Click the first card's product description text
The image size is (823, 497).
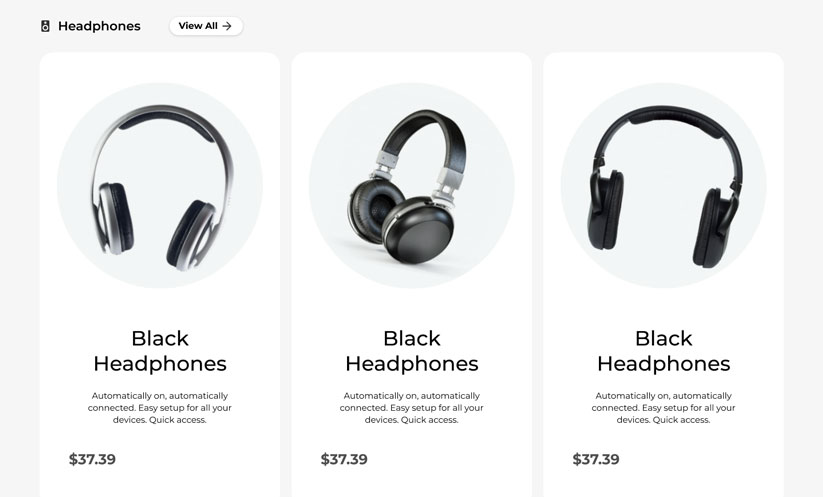click(x=160, y=408)
